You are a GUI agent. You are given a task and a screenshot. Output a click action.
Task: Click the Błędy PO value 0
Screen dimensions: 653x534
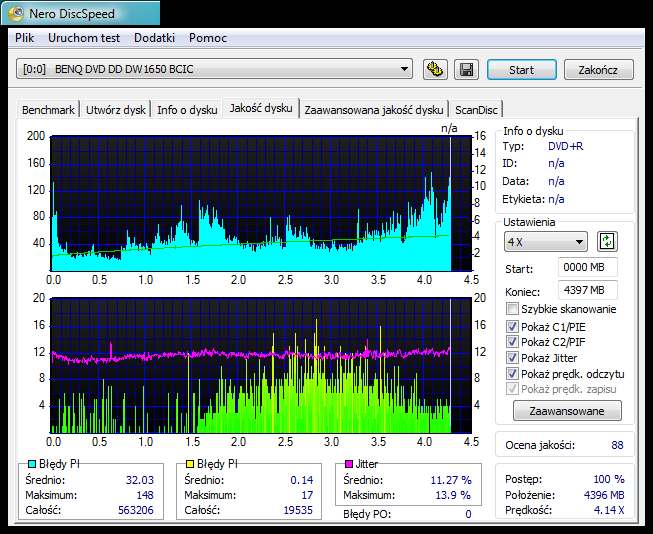pos(468,514)
